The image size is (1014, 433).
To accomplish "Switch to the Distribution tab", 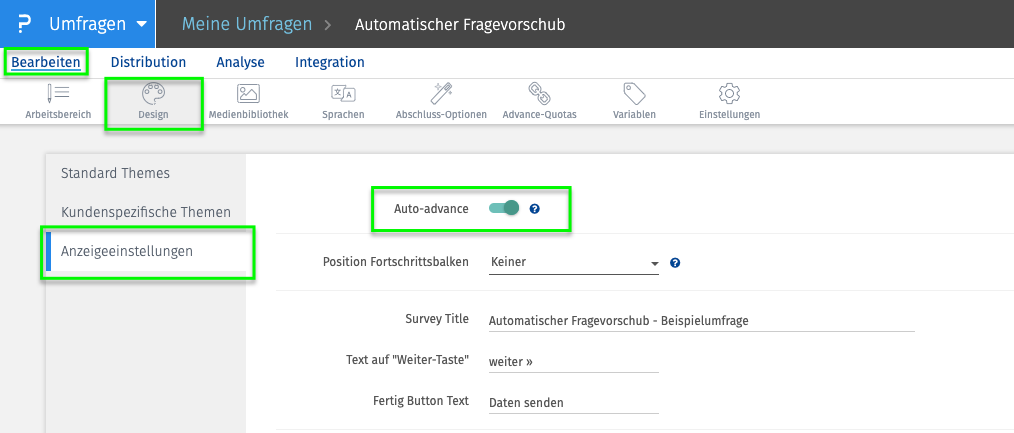I will click(148, 63).
